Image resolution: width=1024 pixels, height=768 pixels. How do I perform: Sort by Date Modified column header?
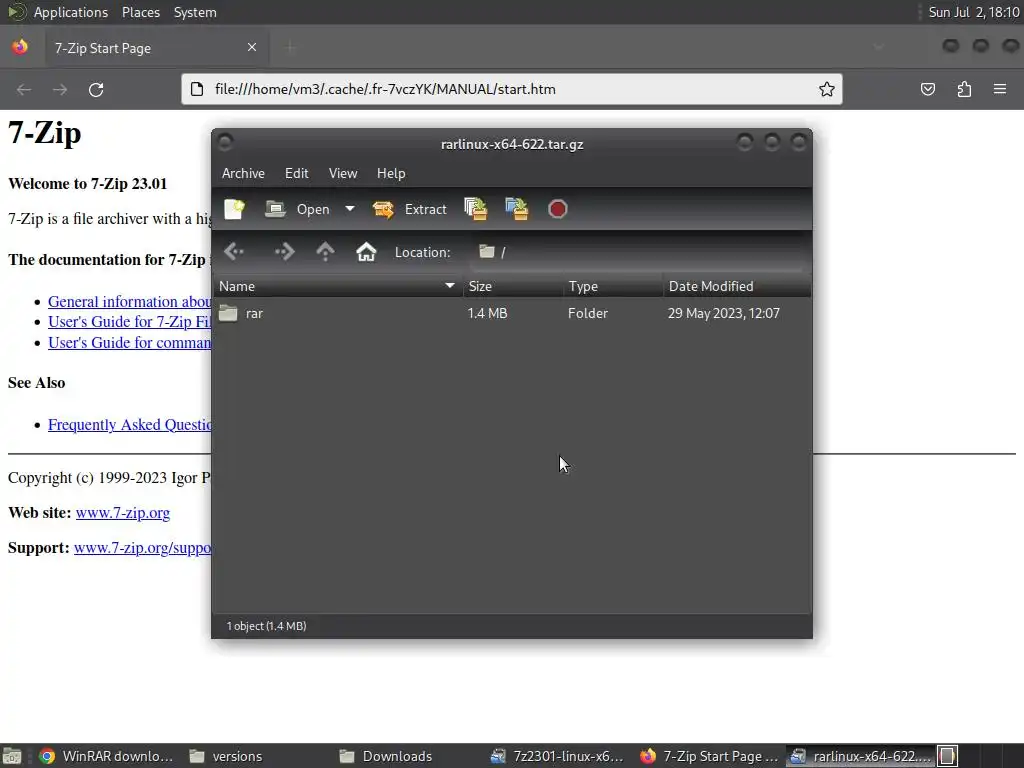click(x=737, y=286)
